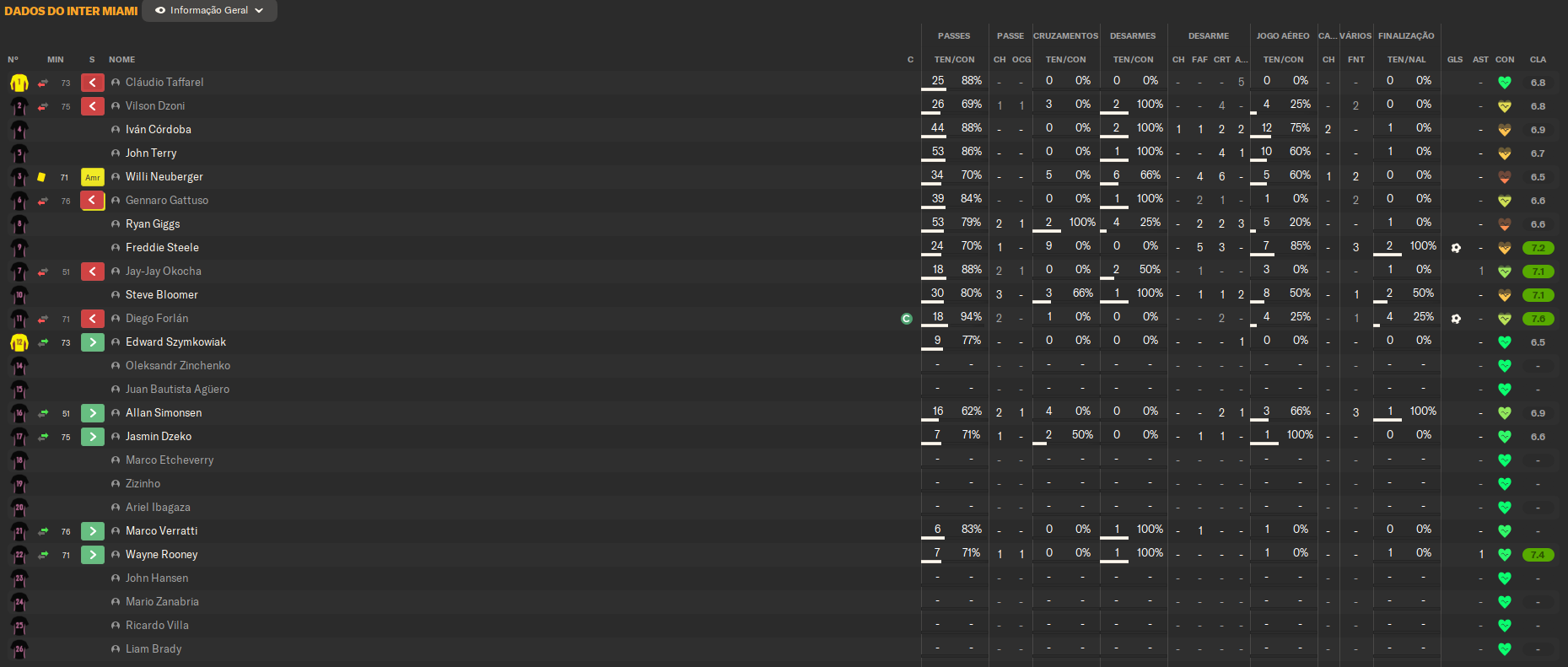Click Wayne Rooney's 7.4 rating badge

click(x=1538, y=555)
